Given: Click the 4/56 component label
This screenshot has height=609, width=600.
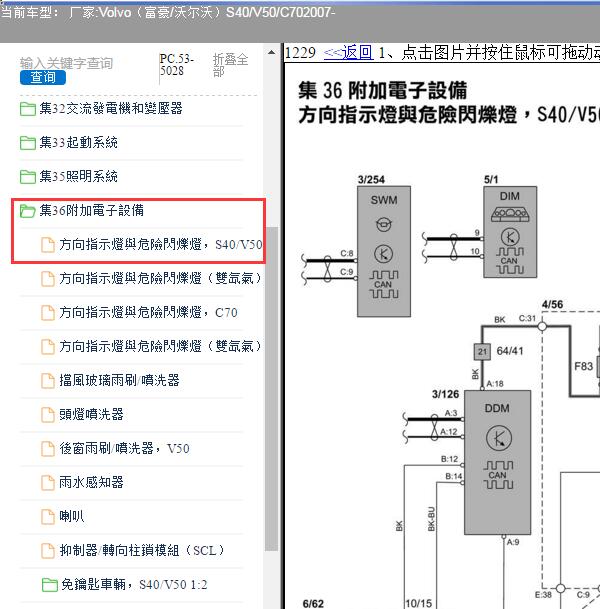Looking at the screenshot, I should pyautogui.click(x=552, y=304).
